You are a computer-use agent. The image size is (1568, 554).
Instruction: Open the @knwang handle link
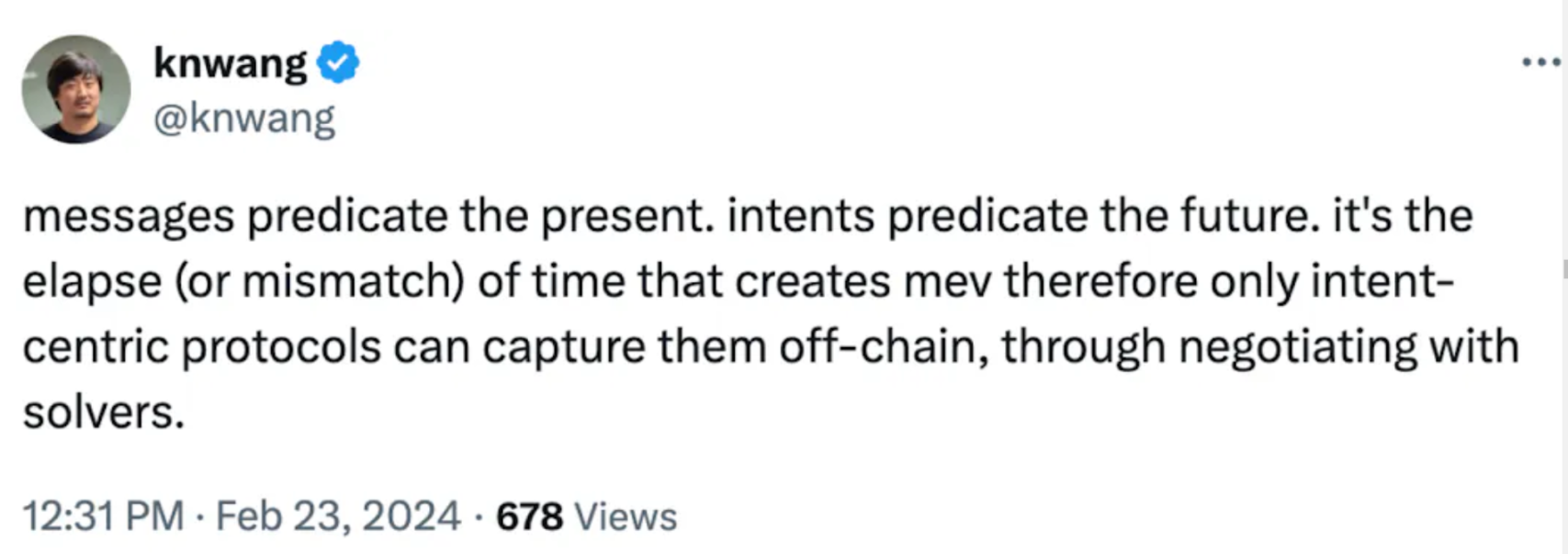pos(244,119)
